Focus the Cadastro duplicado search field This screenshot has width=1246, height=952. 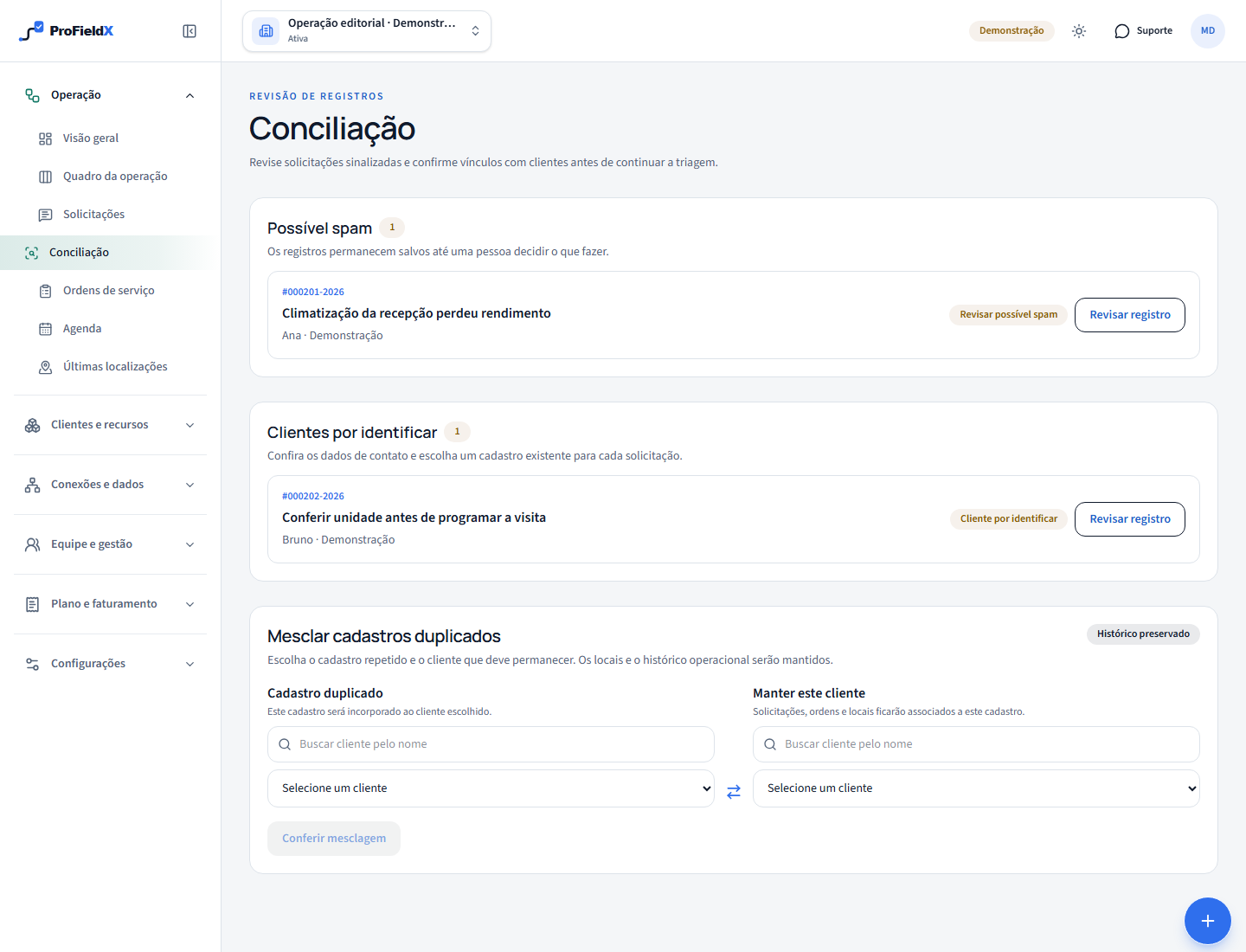click(491, 744)
